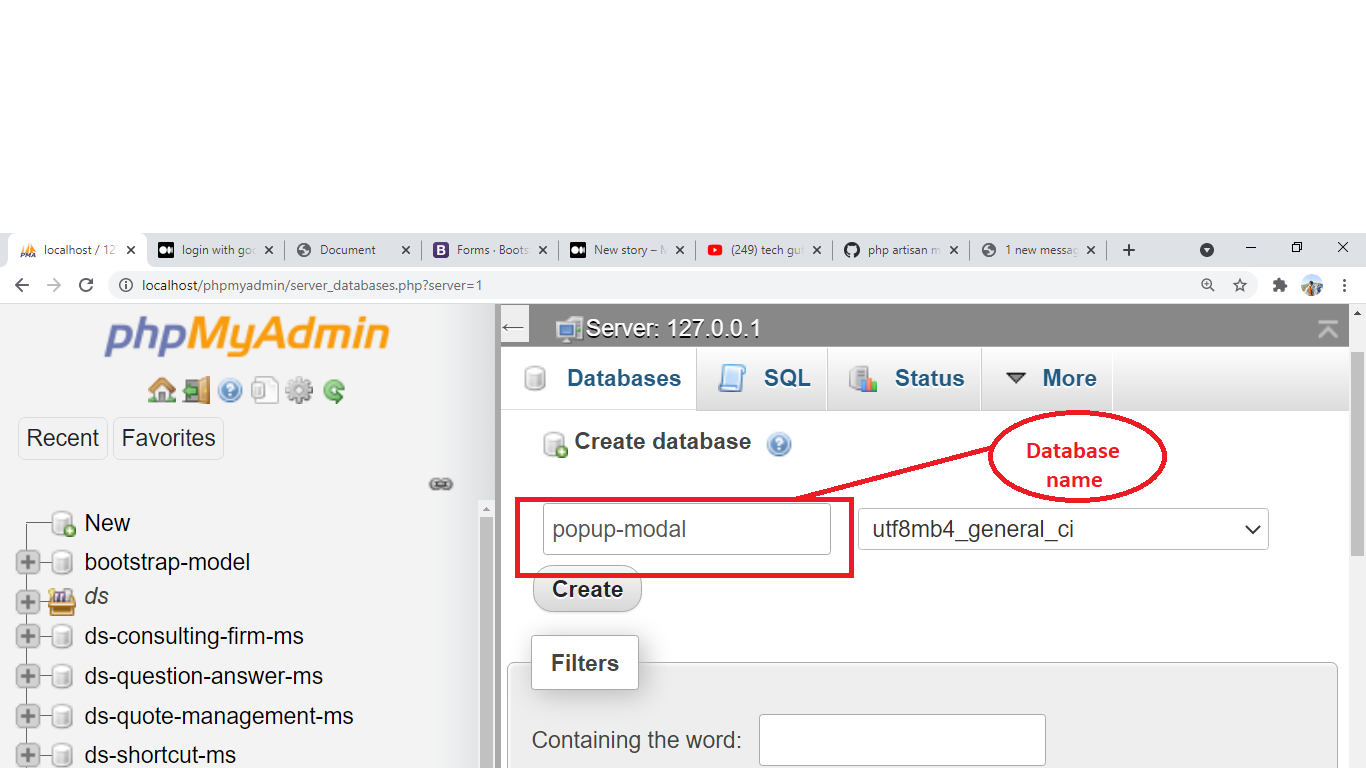The height and width of the screenshot is (768, 1366).
Task: Switch to the SQL tab
Action: click(762, 378)
